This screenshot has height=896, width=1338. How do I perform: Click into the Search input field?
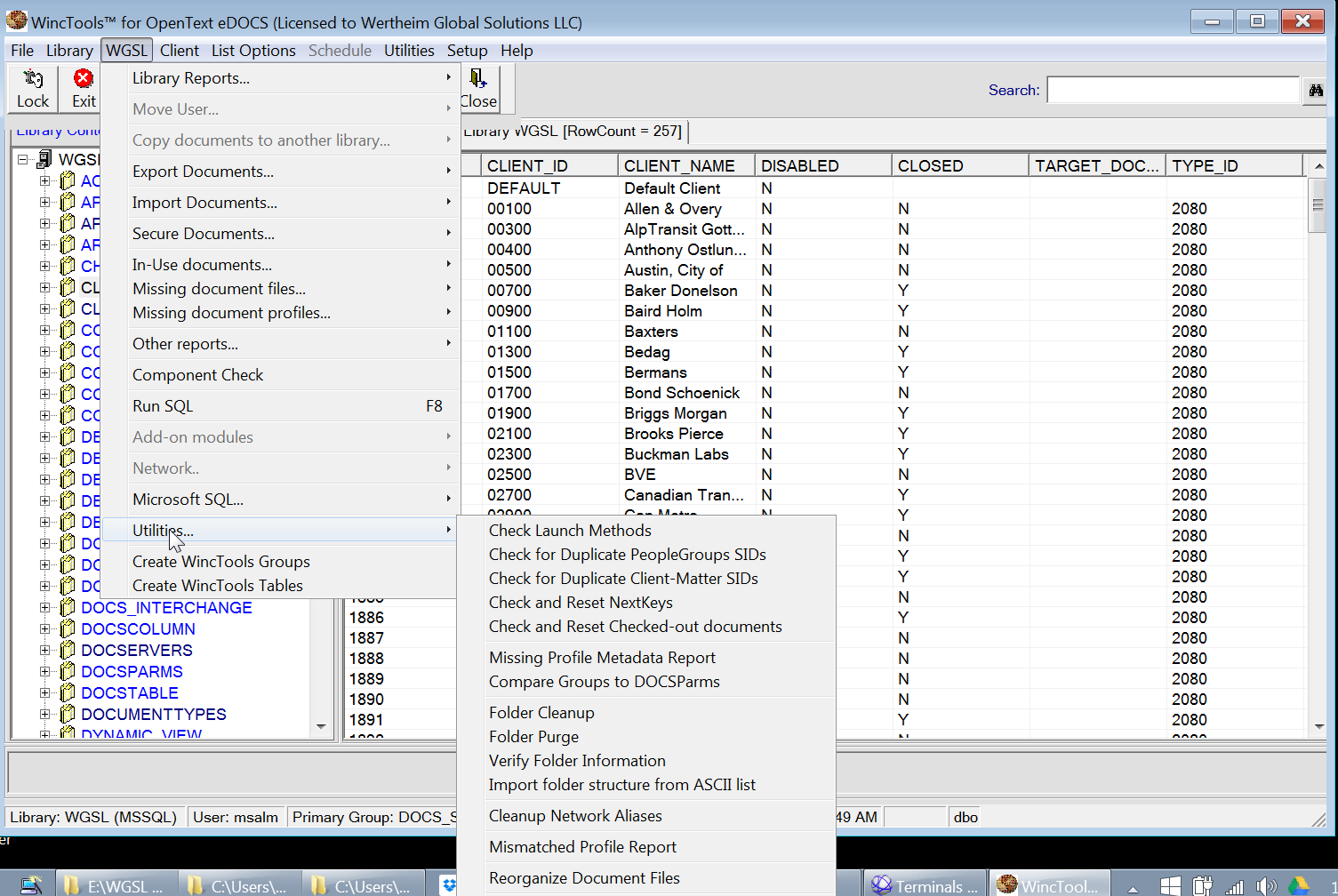point(1174,90)
